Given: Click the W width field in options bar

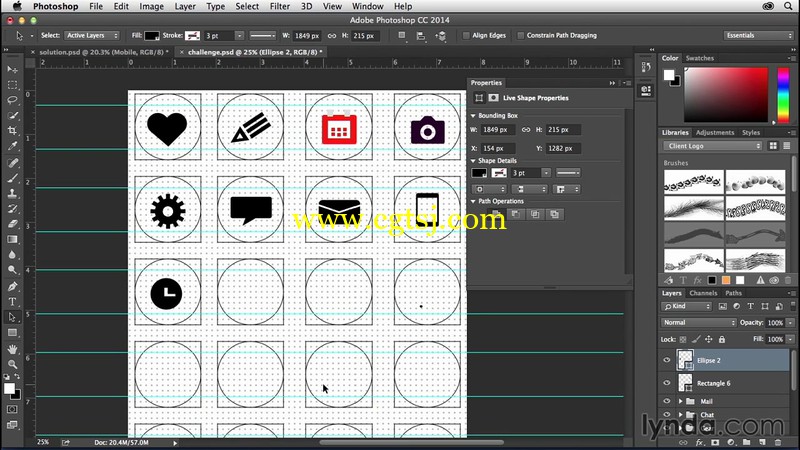Looking at the screenshot, I should click(x=307, y=36).
